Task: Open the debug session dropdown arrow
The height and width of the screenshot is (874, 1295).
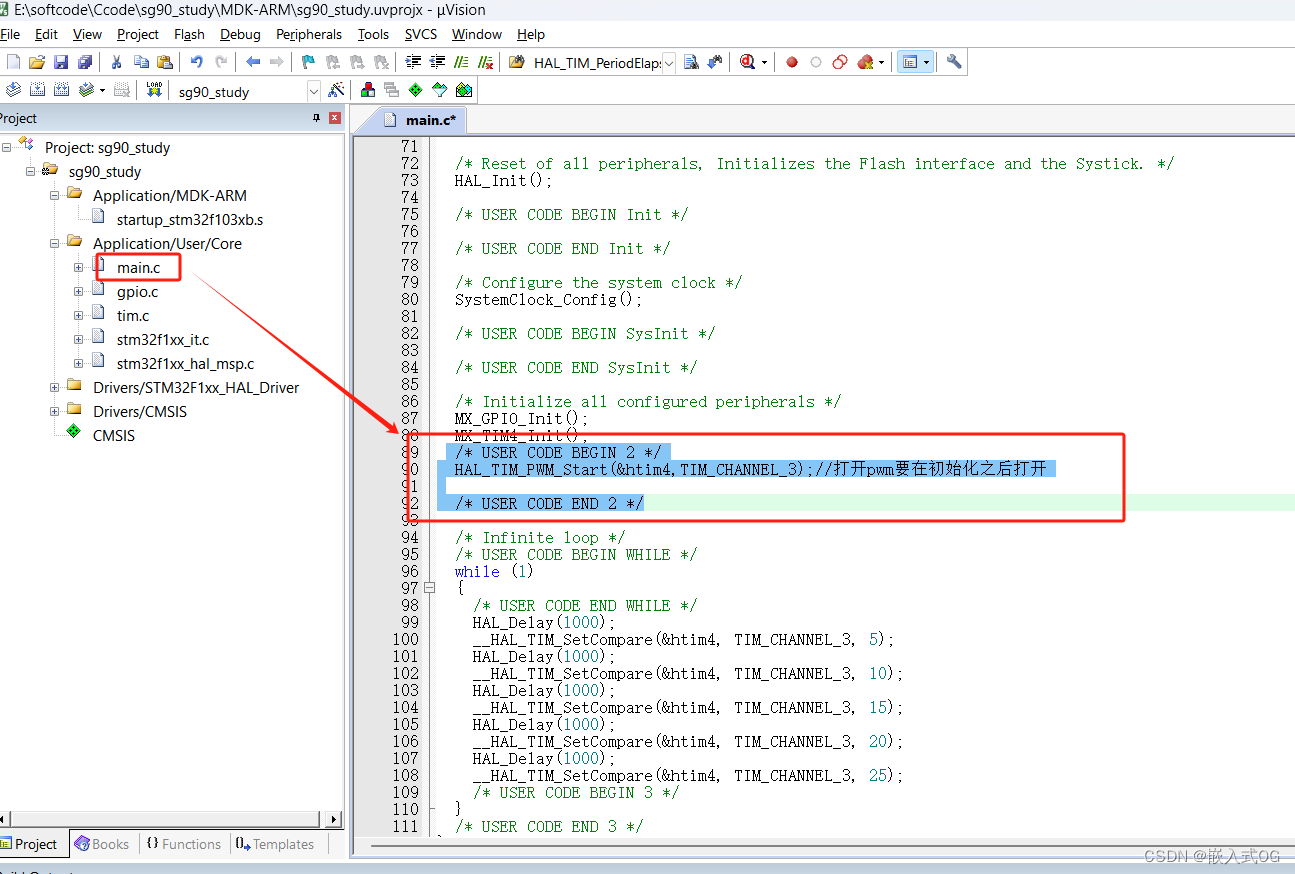Action: 765,62
